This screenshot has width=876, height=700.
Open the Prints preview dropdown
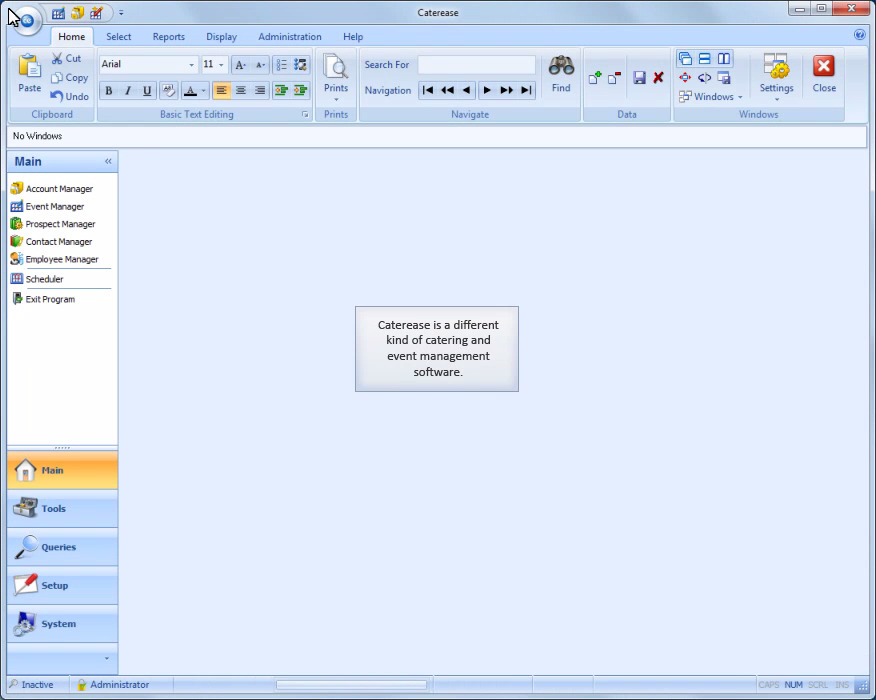336,78
